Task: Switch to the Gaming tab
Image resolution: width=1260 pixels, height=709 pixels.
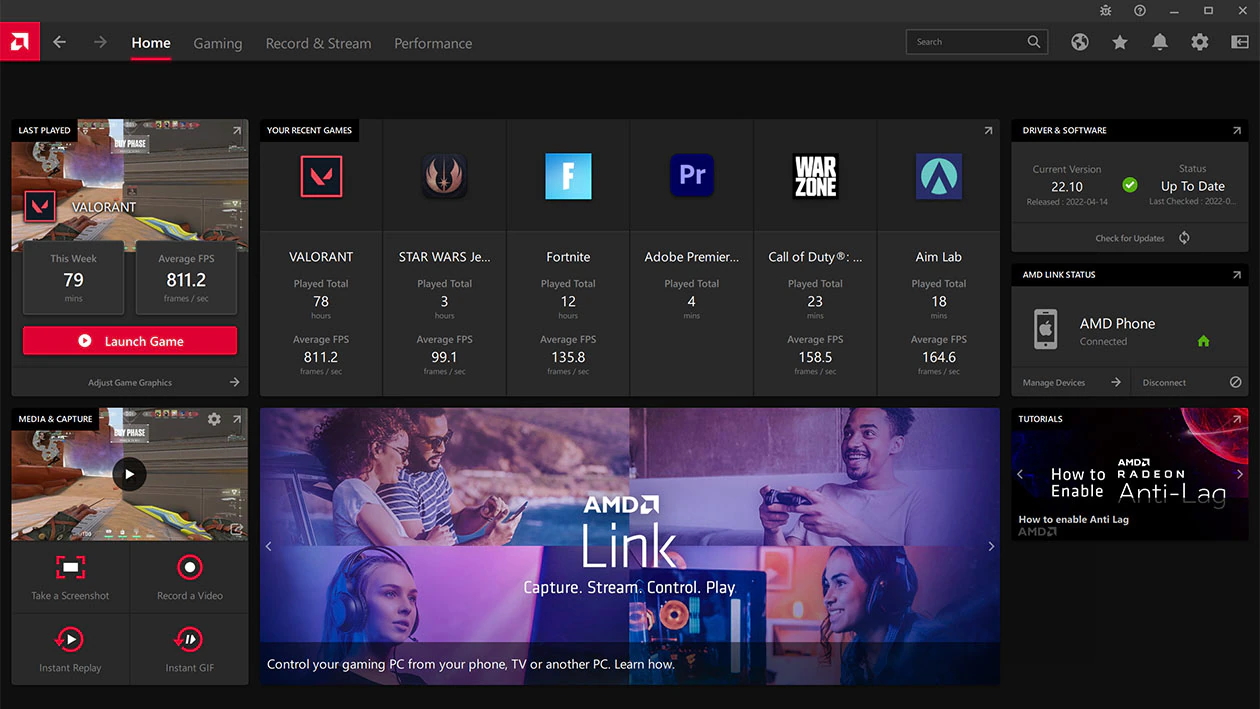Action: tap(218, 43)
